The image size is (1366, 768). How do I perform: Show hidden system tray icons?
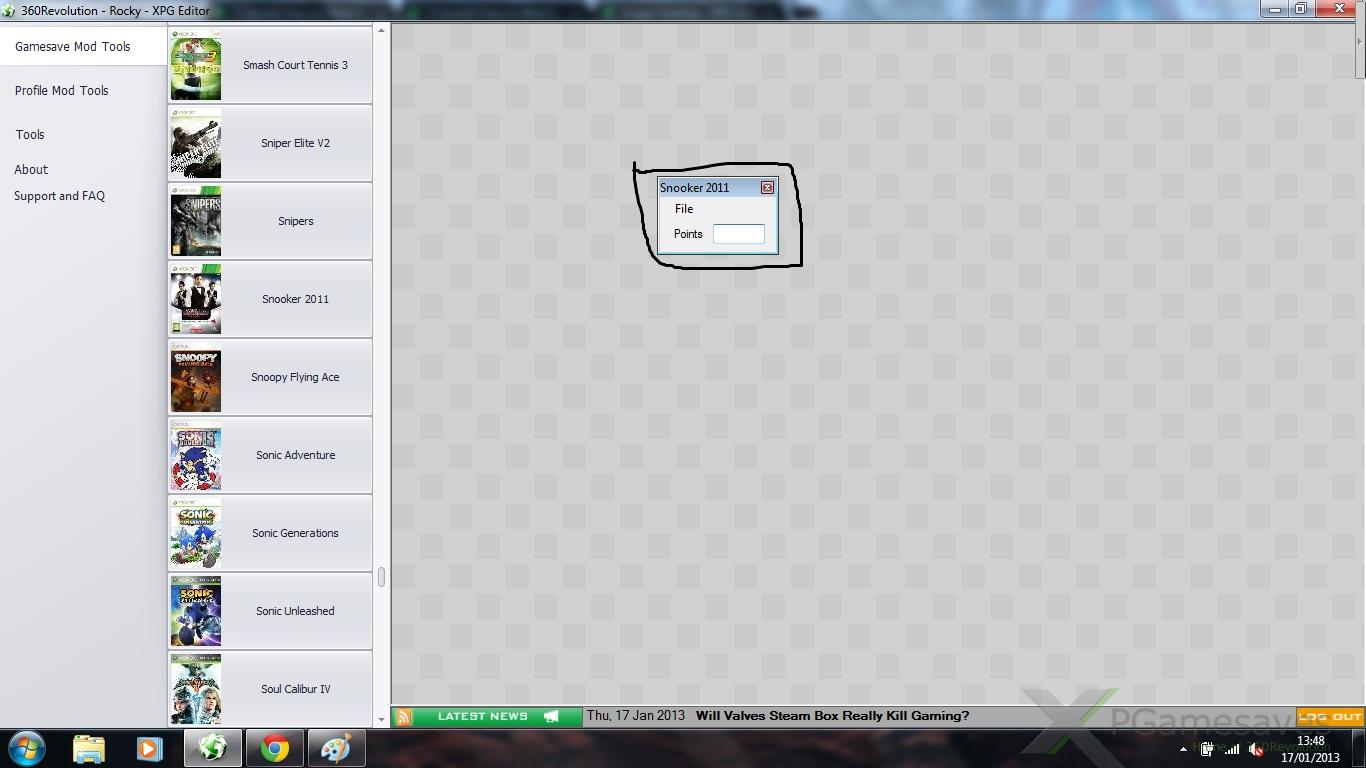click(x=1183, y=749)
